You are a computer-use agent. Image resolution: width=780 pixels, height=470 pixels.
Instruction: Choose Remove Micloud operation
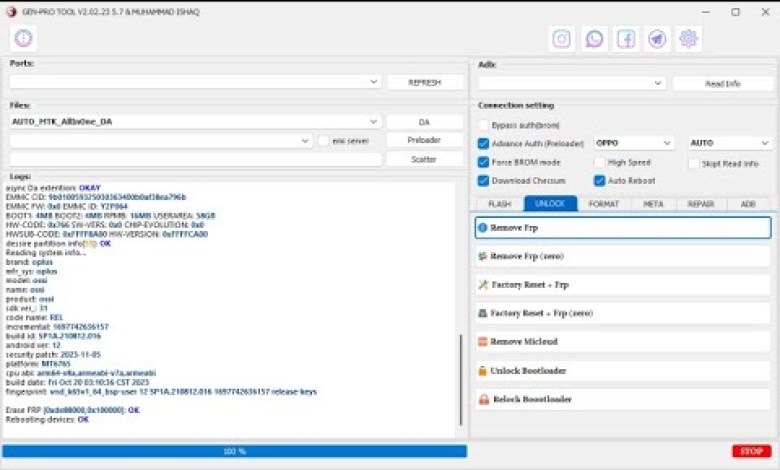click(622, 342)
